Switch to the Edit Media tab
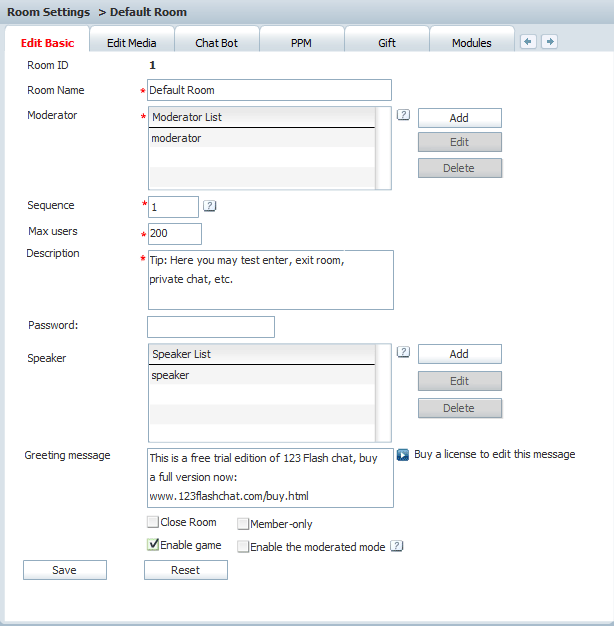Screen dimensions: 614x626 click(131, 43)
